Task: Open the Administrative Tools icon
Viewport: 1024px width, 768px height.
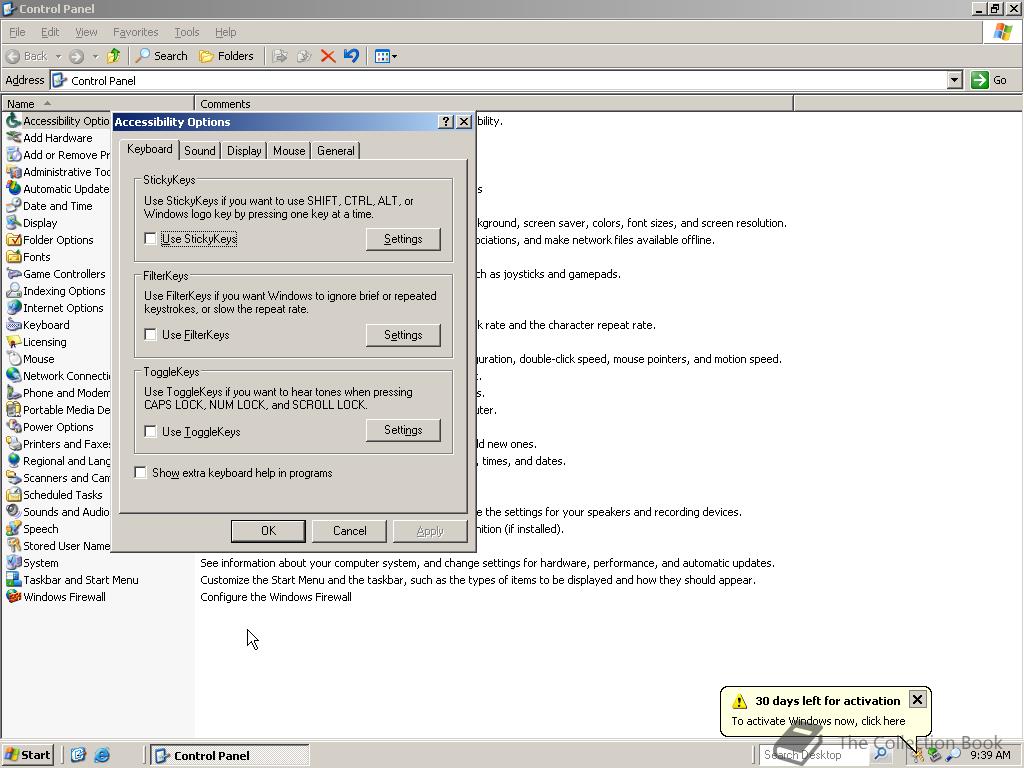Action: (14, 172)
